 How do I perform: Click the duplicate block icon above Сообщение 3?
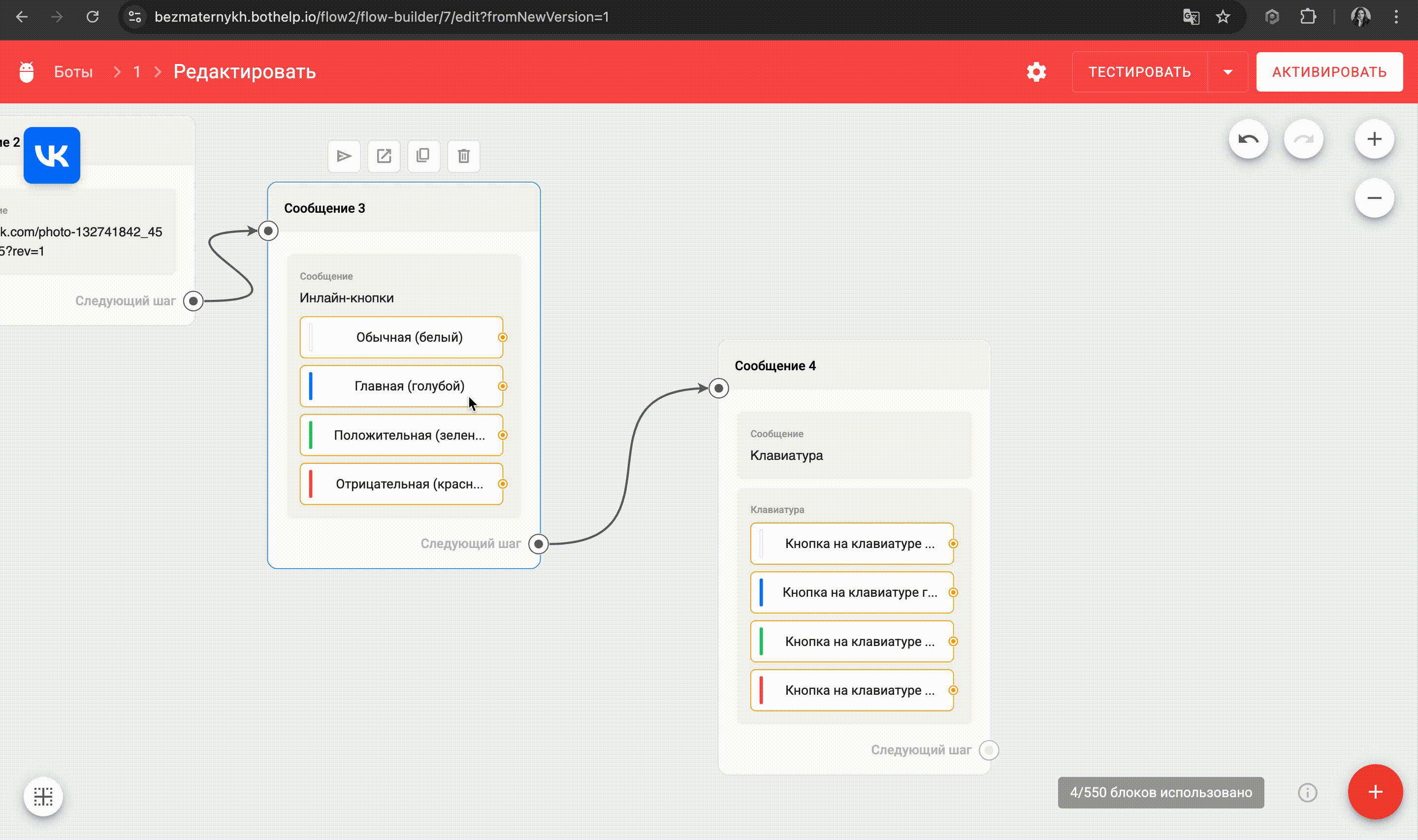(x=423, y=156)
